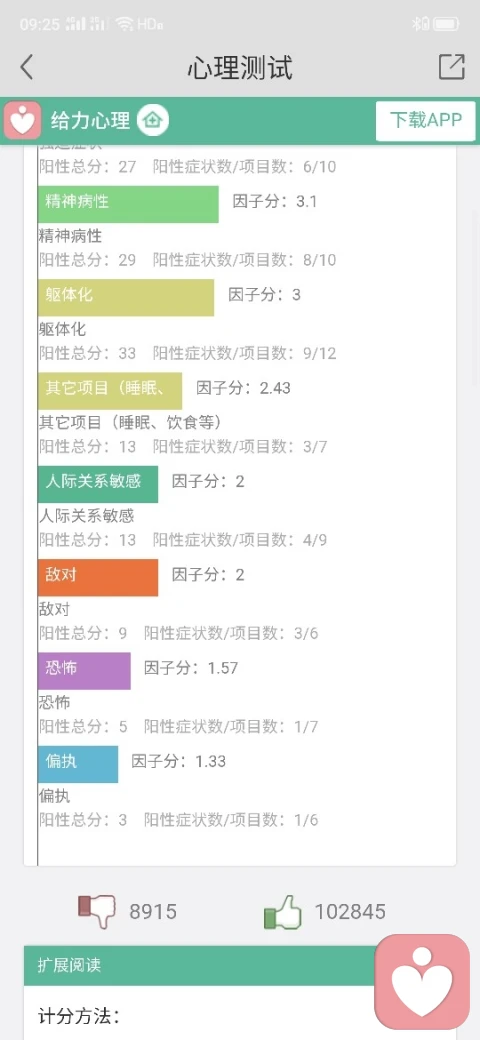Tap the 其它项目 (睡眠、 bar
This screenshot has height=1040, width=480.
(x=110, y=391)
